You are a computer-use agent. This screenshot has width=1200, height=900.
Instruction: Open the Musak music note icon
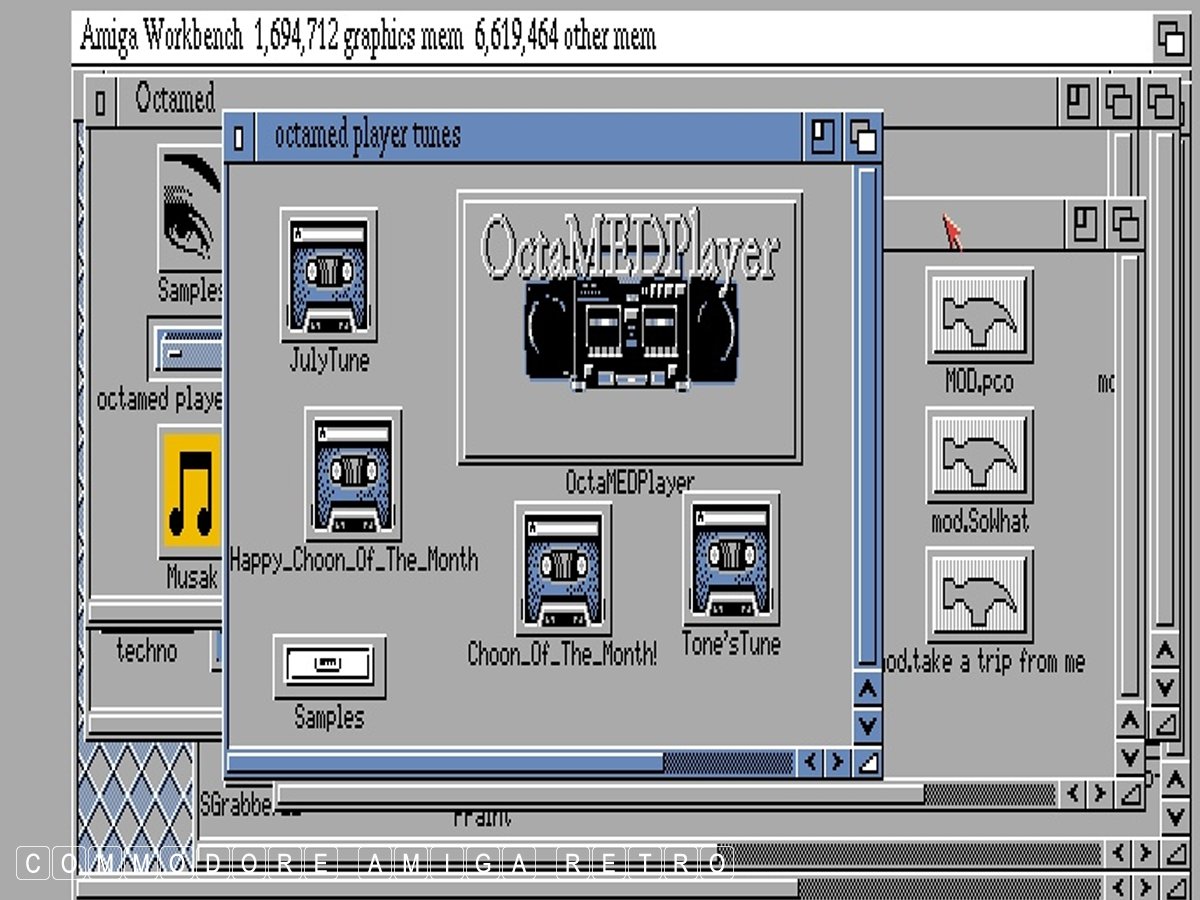190,492
